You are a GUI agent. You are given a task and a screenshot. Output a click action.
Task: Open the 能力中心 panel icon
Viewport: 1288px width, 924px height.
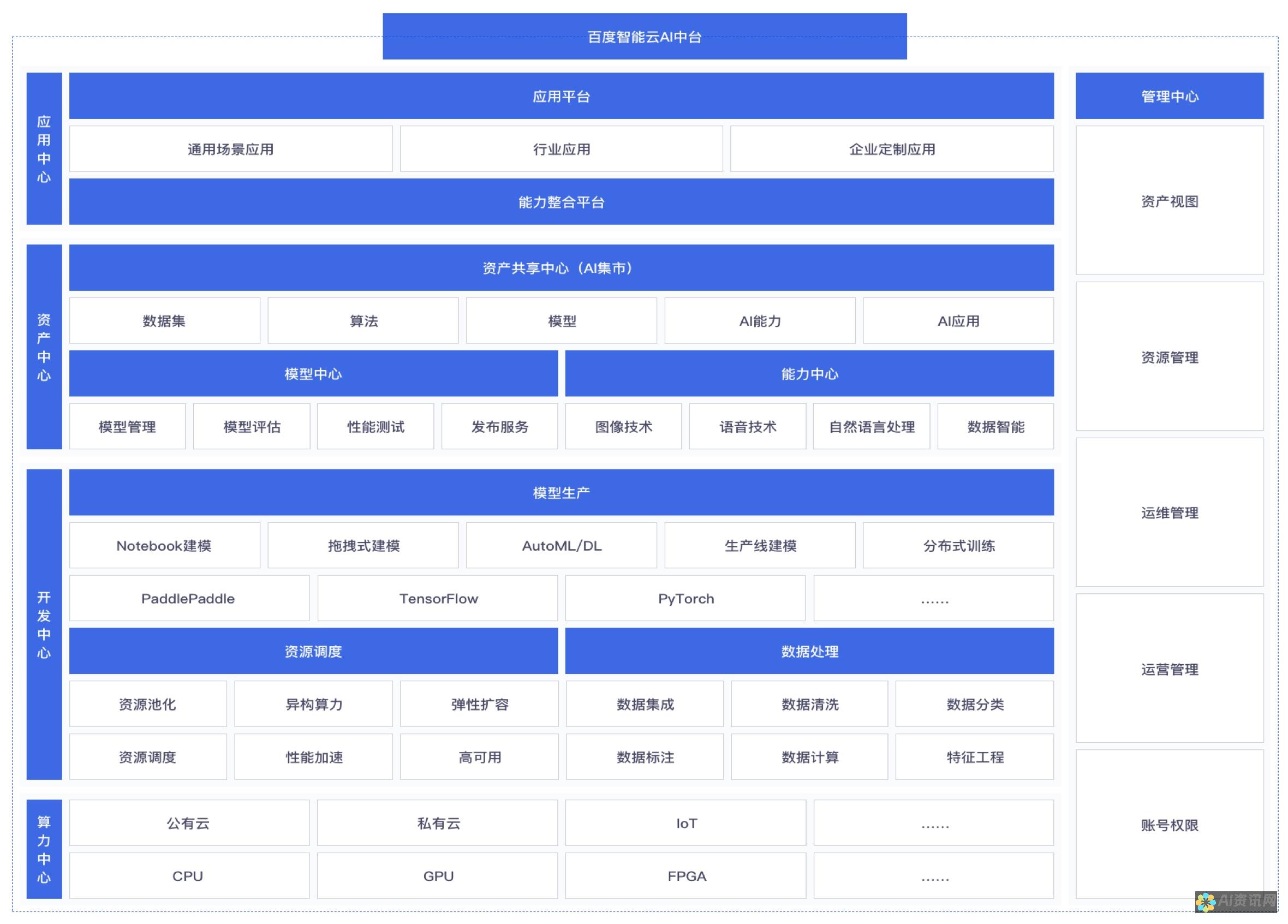[x=808, y=374]
